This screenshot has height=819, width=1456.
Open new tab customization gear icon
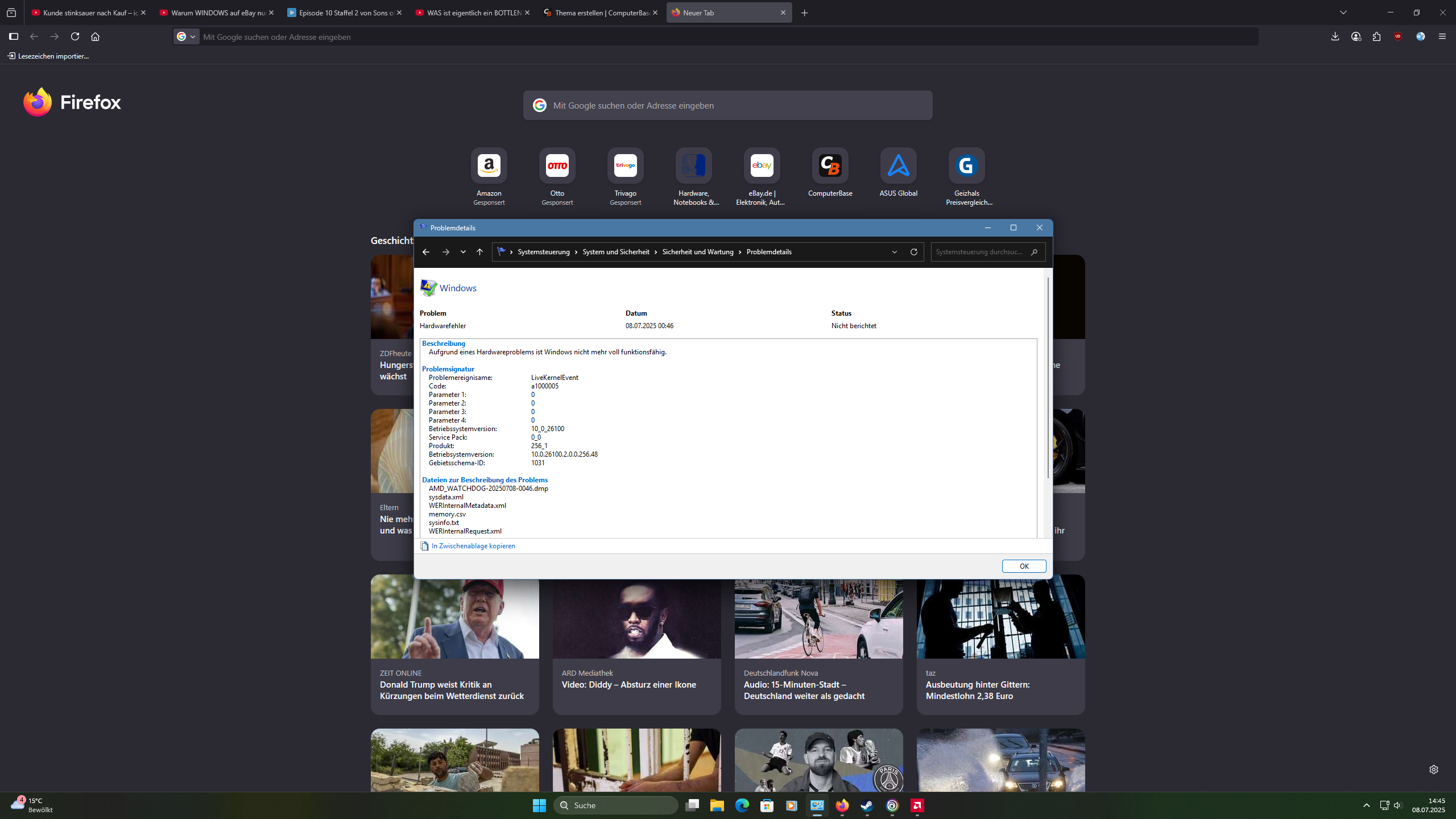point(1433,770)
